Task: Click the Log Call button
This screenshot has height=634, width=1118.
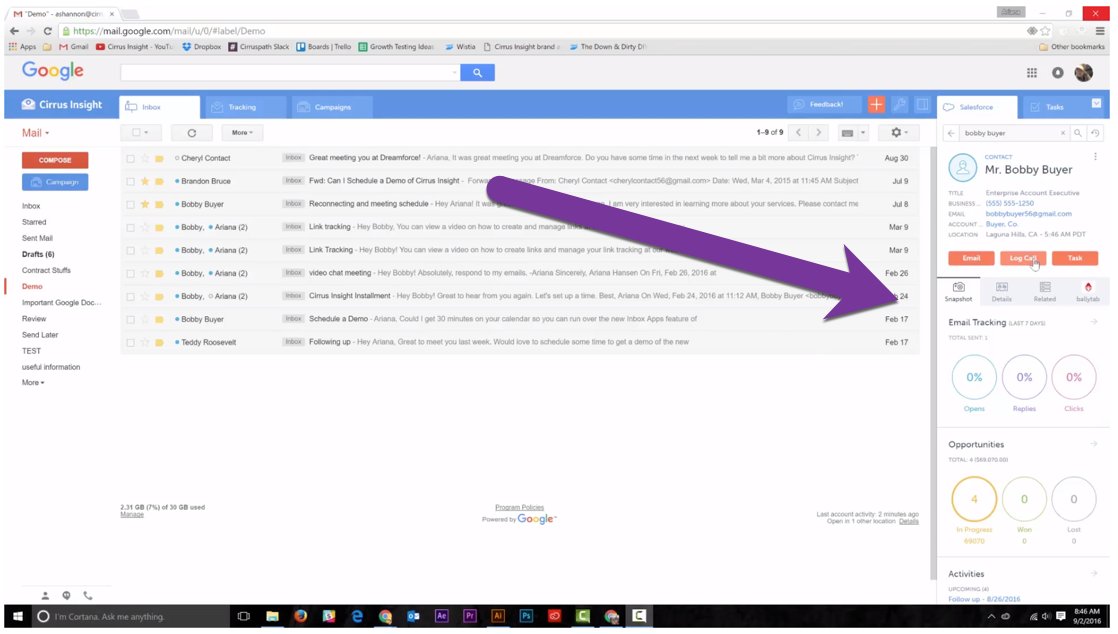Action: coord(1022,258)
